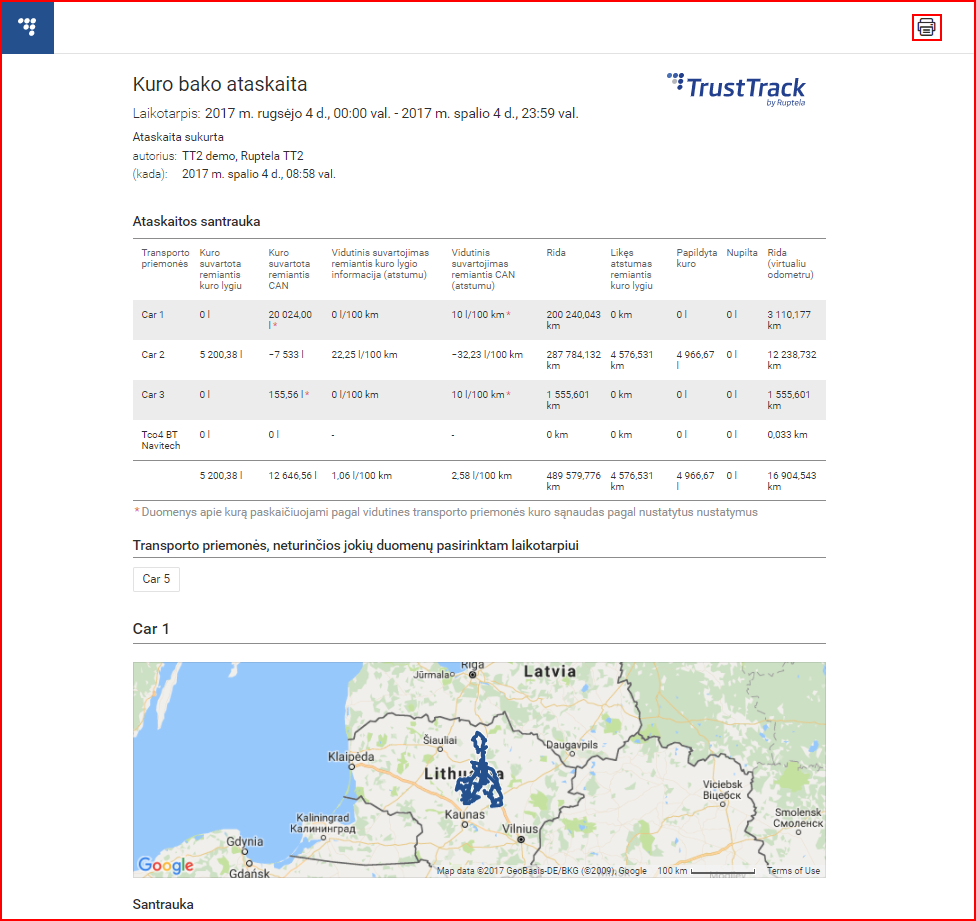Click the print report icon
The image size is (976, 921).
926,27
